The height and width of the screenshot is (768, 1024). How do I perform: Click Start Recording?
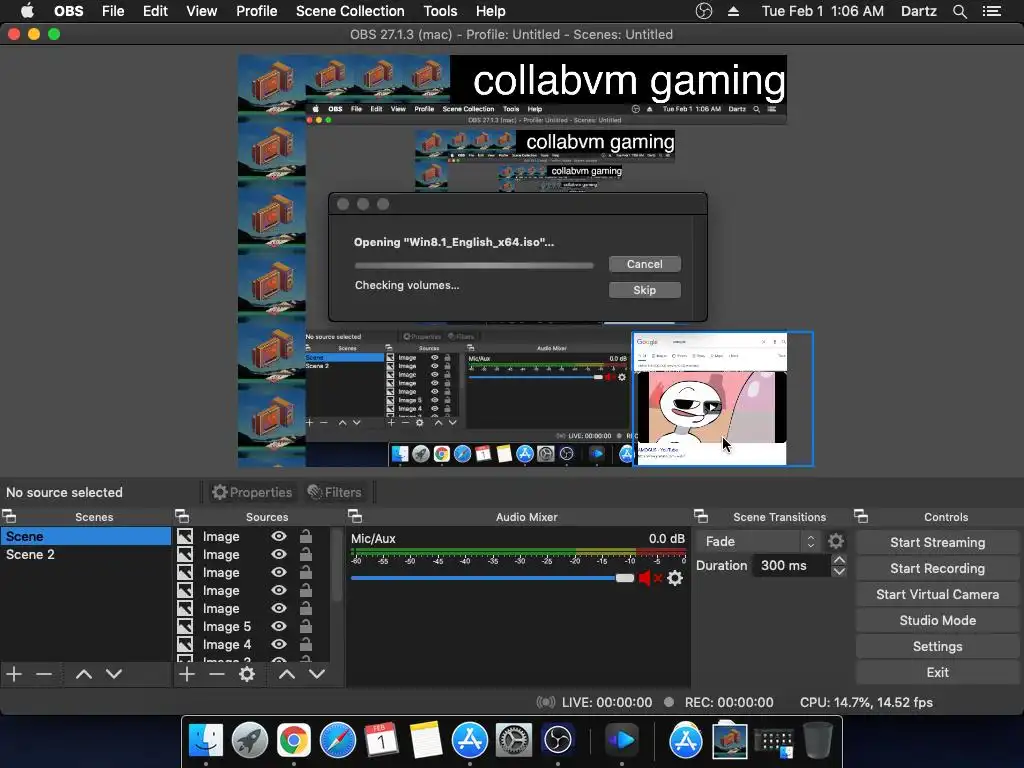[937, 568]
